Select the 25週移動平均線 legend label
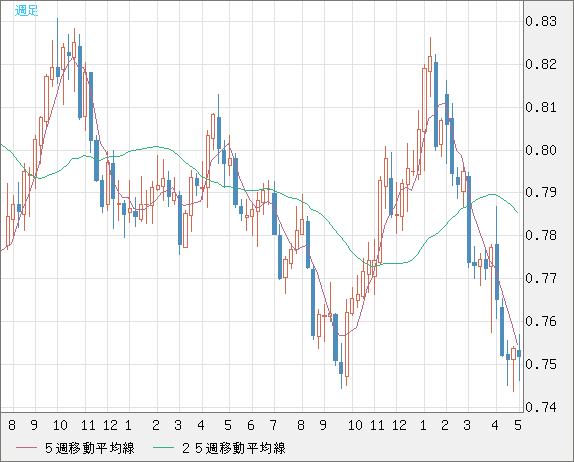 click(x=234, y=448)
